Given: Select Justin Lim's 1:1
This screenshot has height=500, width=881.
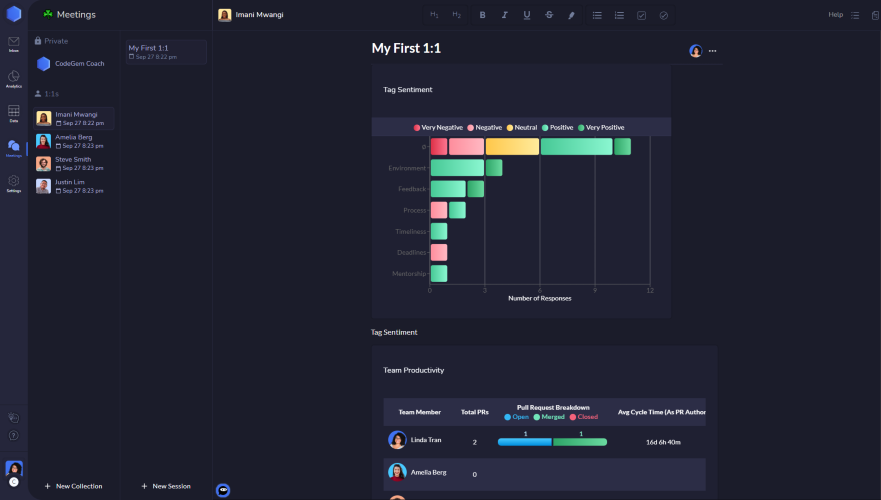Looking at the screenshot, I should click(74, 186).
